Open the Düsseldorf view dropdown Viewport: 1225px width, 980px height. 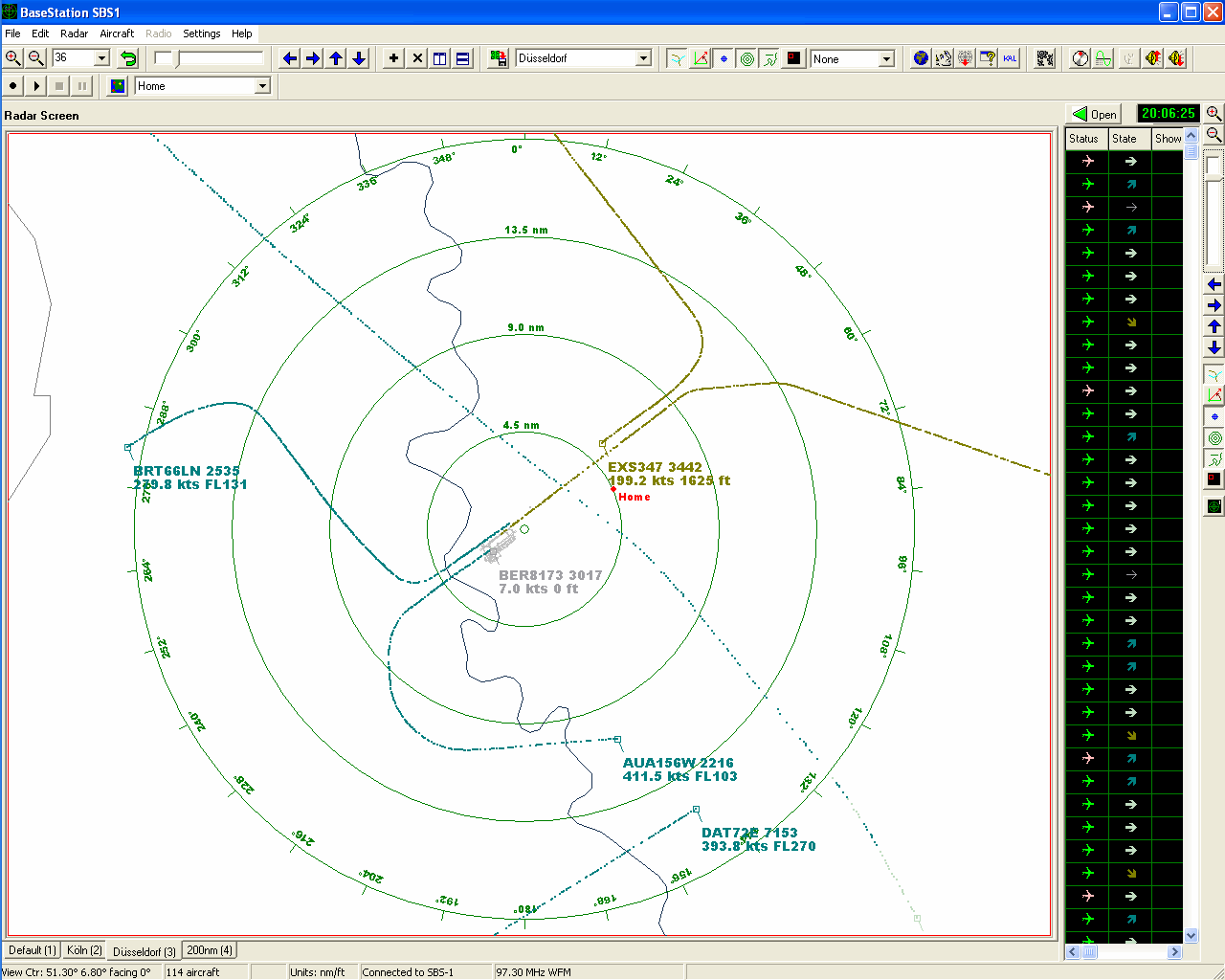point(643,58)
